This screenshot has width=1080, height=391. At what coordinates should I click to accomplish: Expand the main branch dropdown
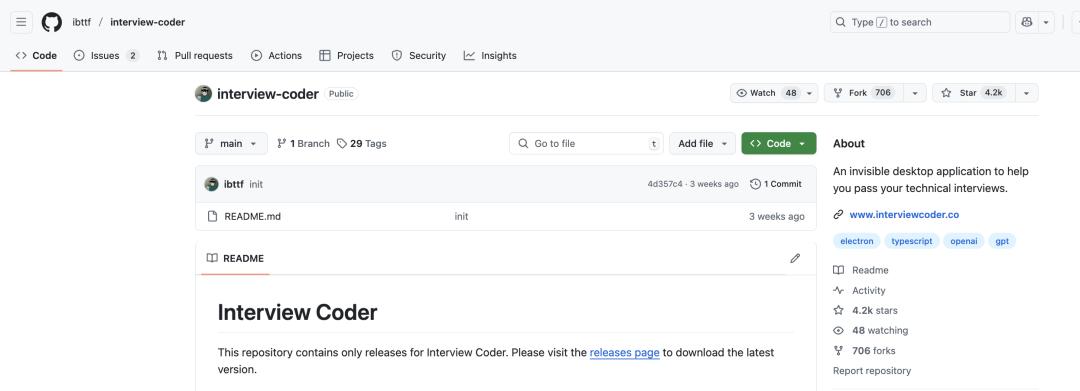pos(231,143)
